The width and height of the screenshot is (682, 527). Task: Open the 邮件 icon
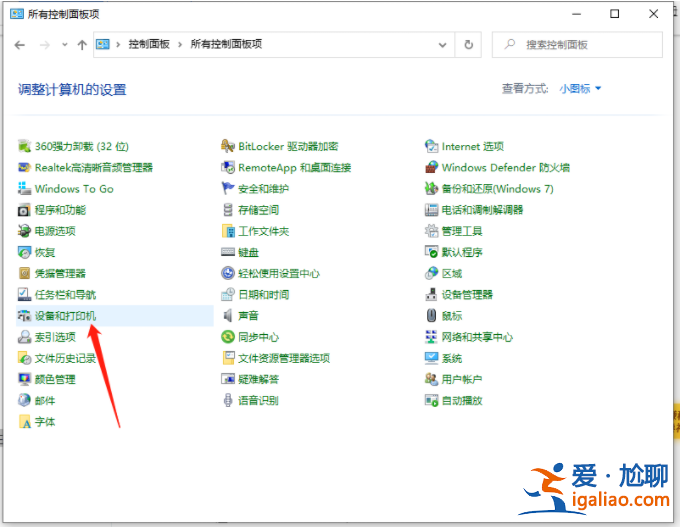(24, 400)
